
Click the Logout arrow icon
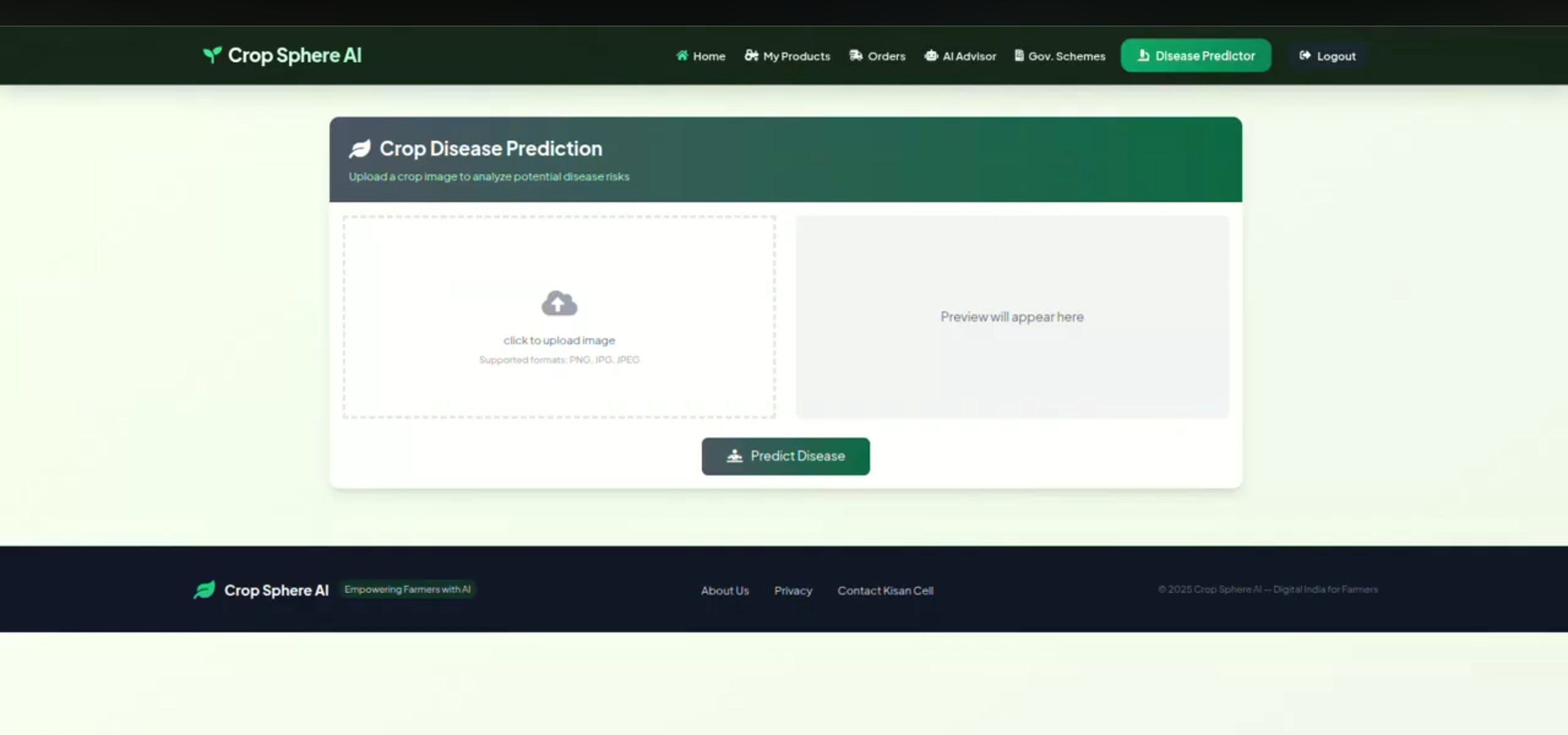point(1304,55)
